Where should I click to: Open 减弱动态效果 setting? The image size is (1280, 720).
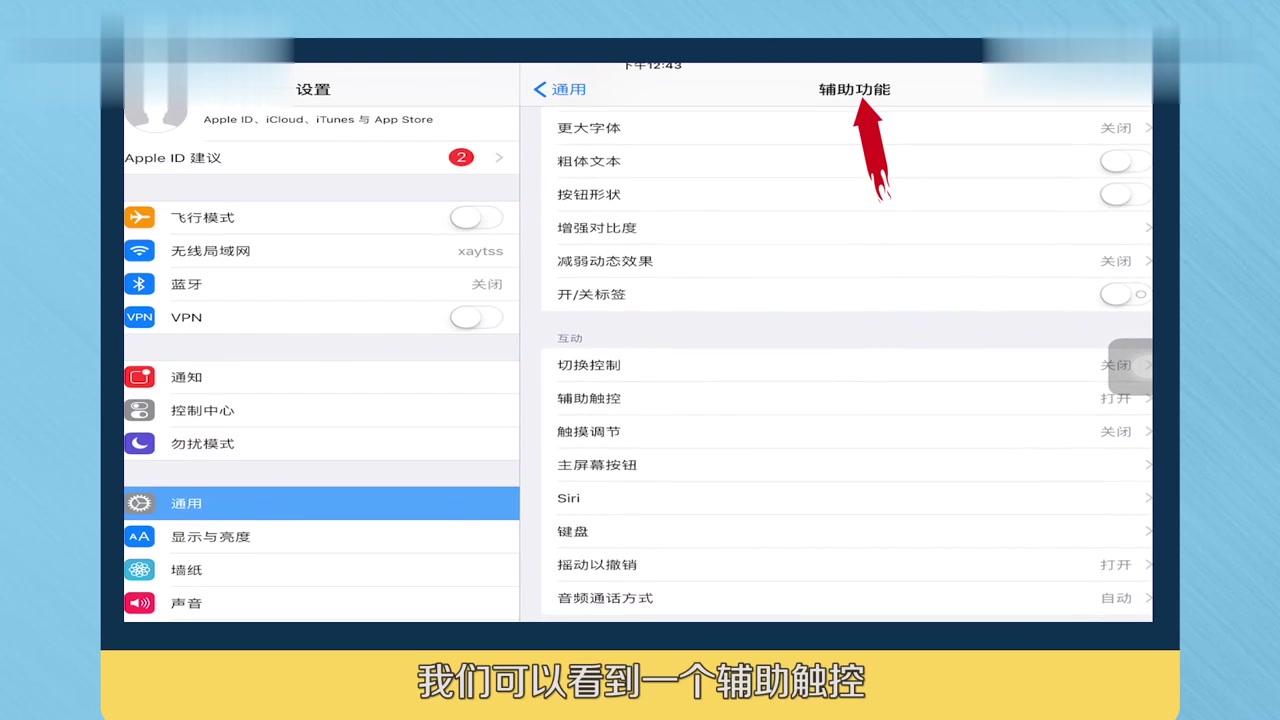point(847,261)
